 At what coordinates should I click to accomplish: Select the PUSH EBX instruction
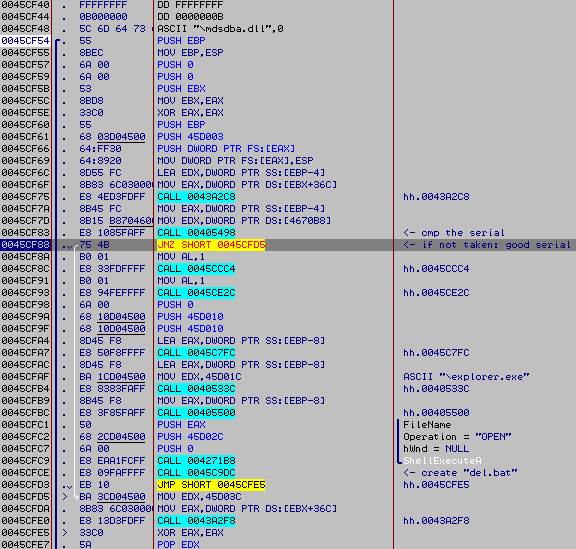[x=181, y=89]
